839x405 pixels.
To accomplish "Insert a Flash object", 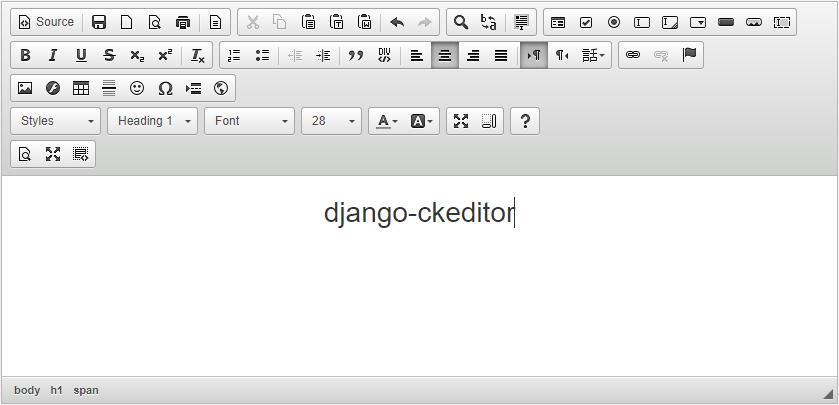I will [x=53, y=88].
